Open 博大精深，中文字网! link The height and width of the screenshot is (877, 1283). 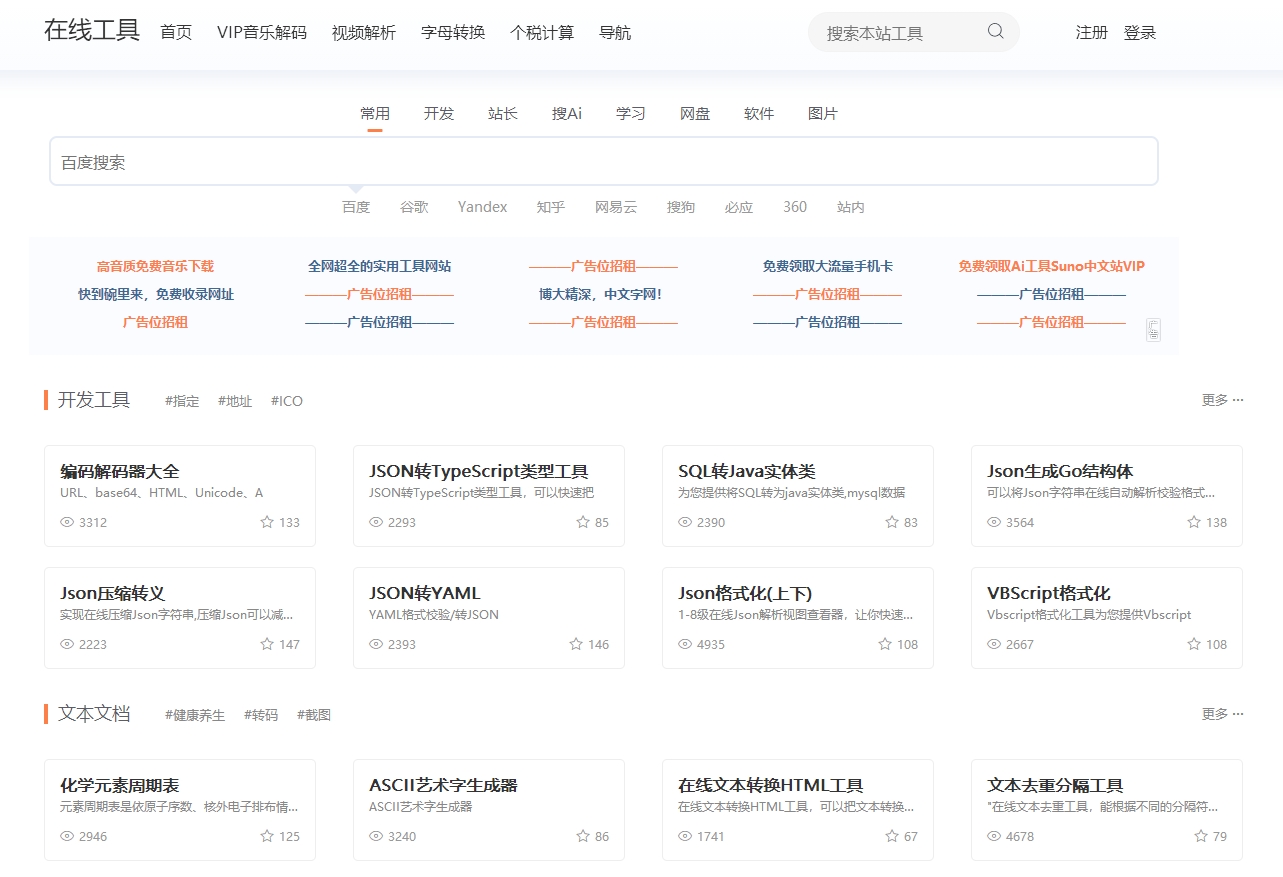coord(600,294)
